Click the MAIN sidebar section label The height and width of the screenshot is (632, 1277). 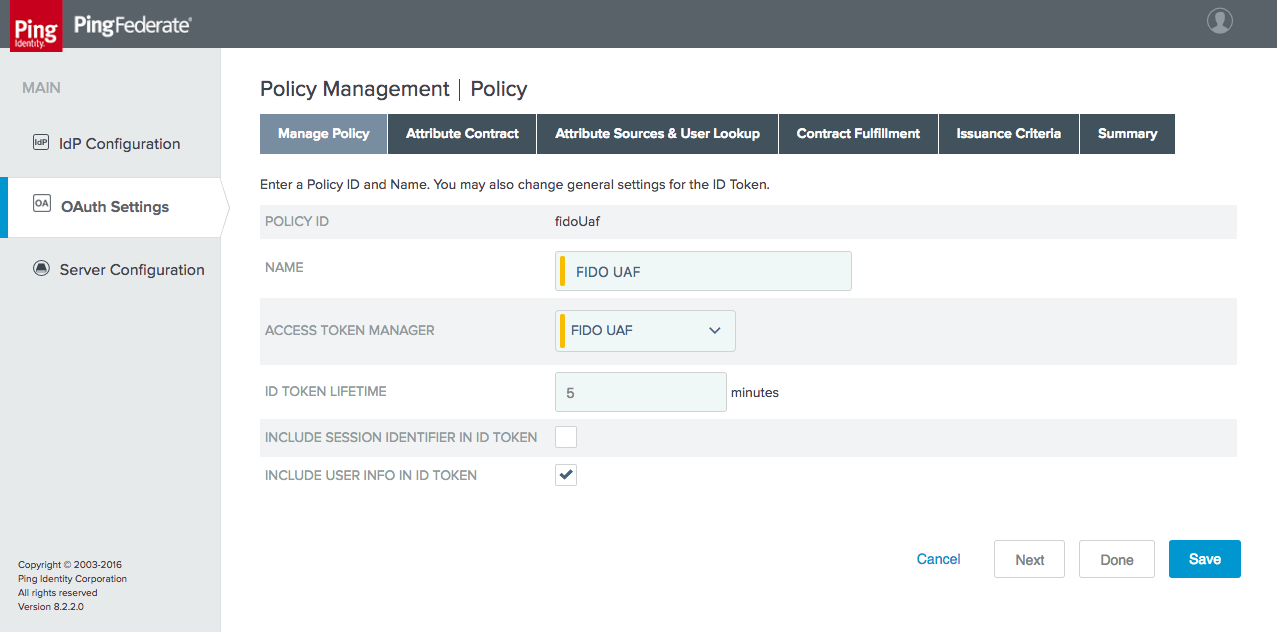[x=41, y=88]
